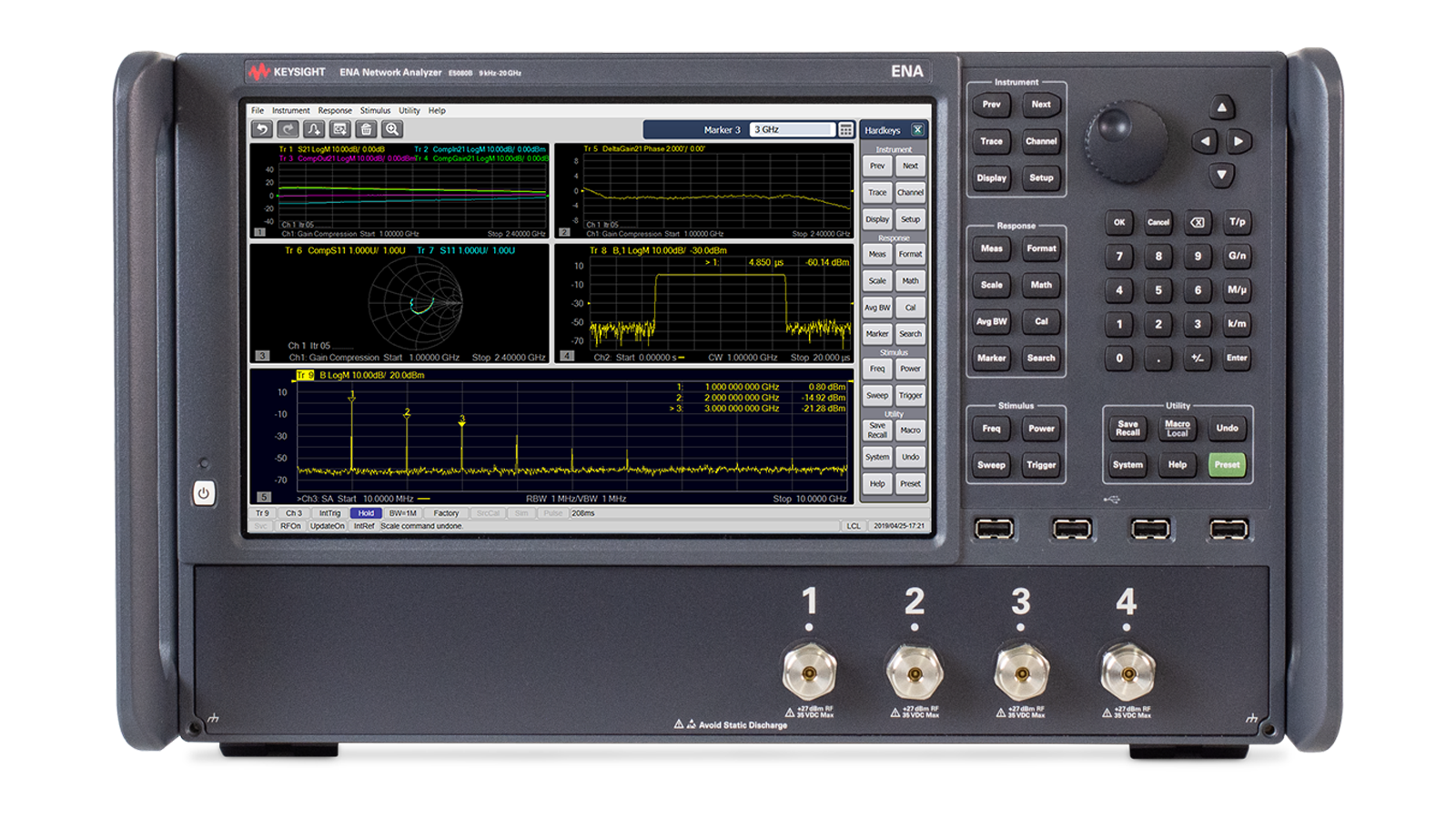Click the redo arrow icon in the on-screen toolbar

point(288,129)
